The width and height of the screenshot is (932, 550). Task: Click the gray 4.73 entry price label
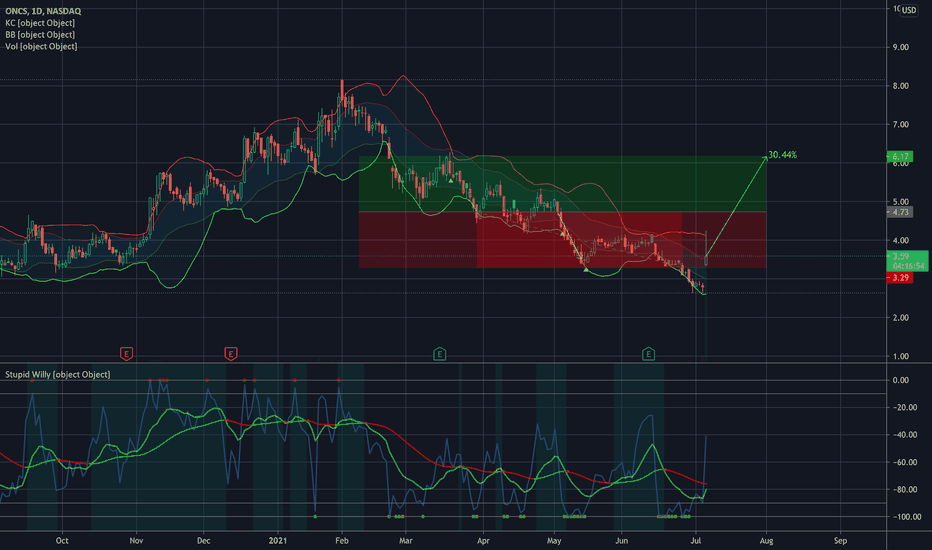click(x=899, y=212)
